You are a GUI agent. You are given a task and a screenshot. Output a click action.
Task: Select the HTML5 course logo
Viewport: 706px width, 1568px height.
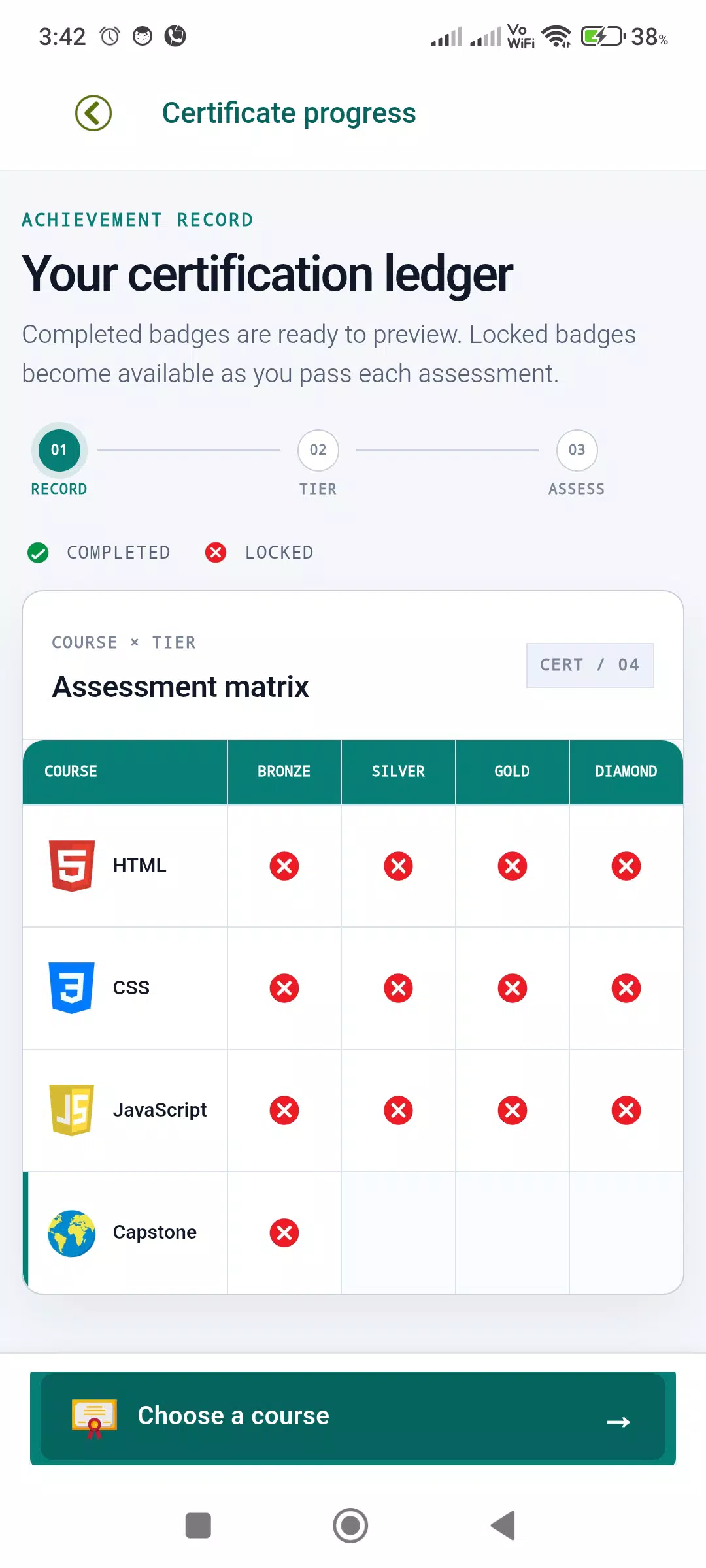point(72,866)
